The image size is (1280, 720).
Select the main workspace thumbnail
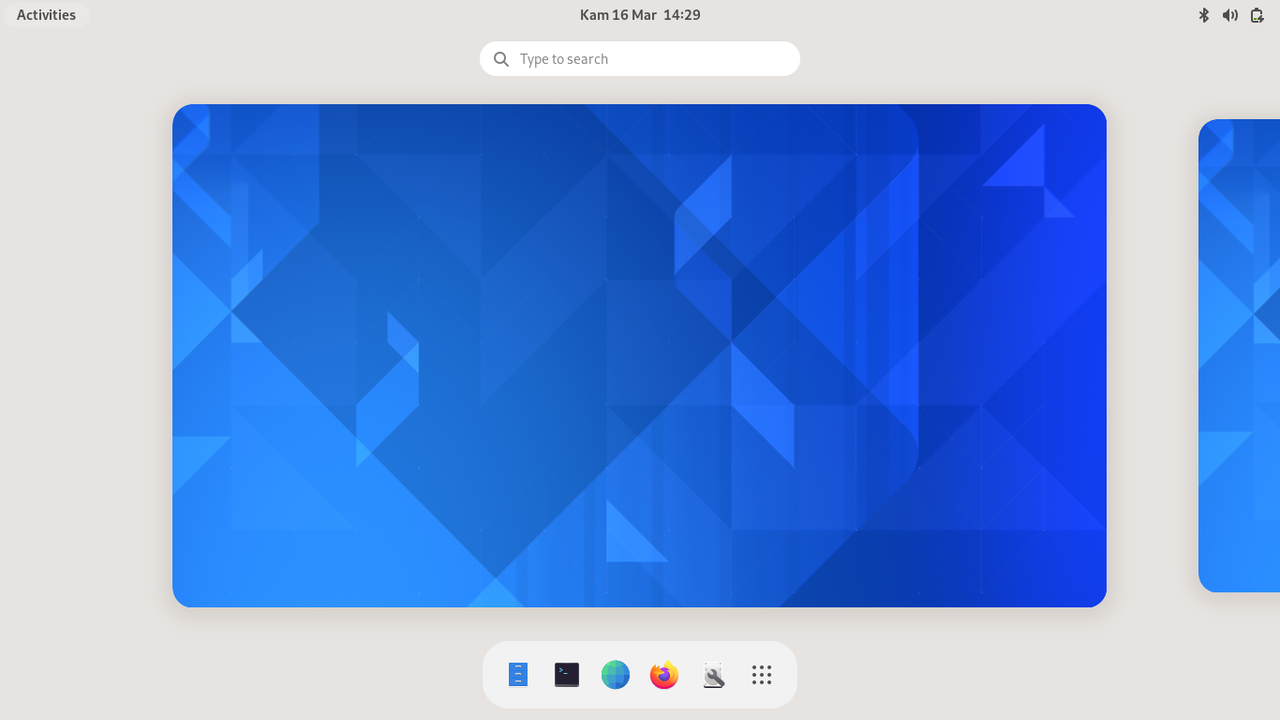(x=639, y=356)
